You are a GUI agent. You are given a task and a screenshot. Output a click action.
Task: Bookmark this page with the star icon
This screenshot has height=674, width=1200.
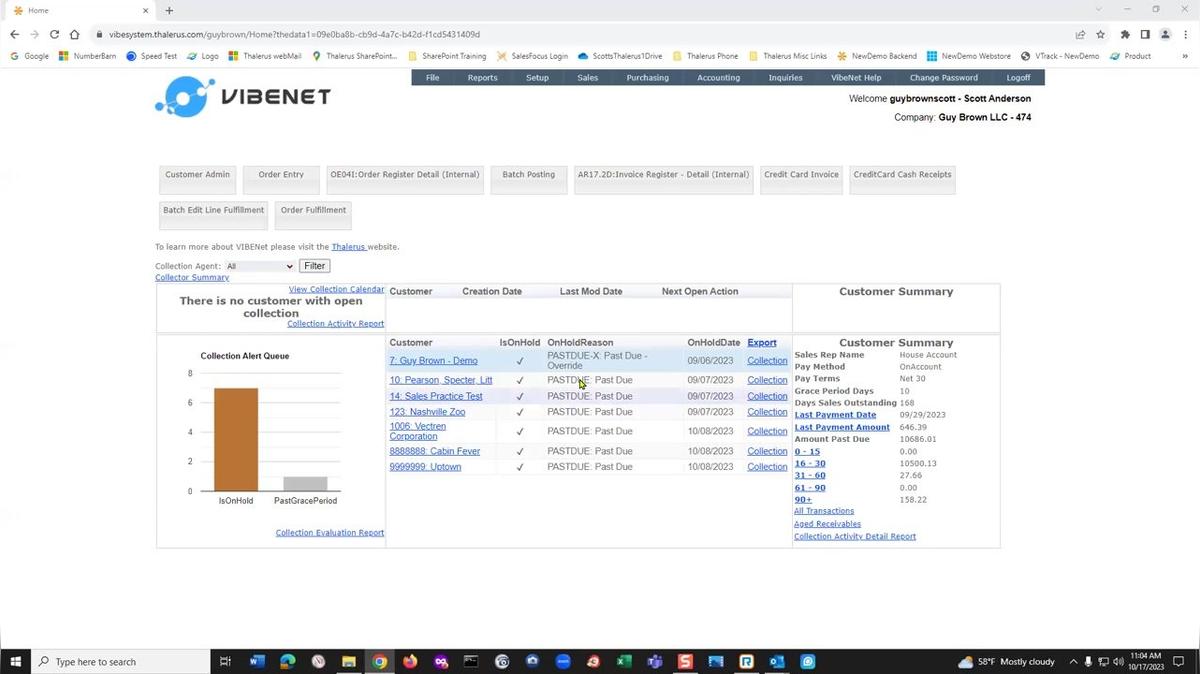(1101, 34)
